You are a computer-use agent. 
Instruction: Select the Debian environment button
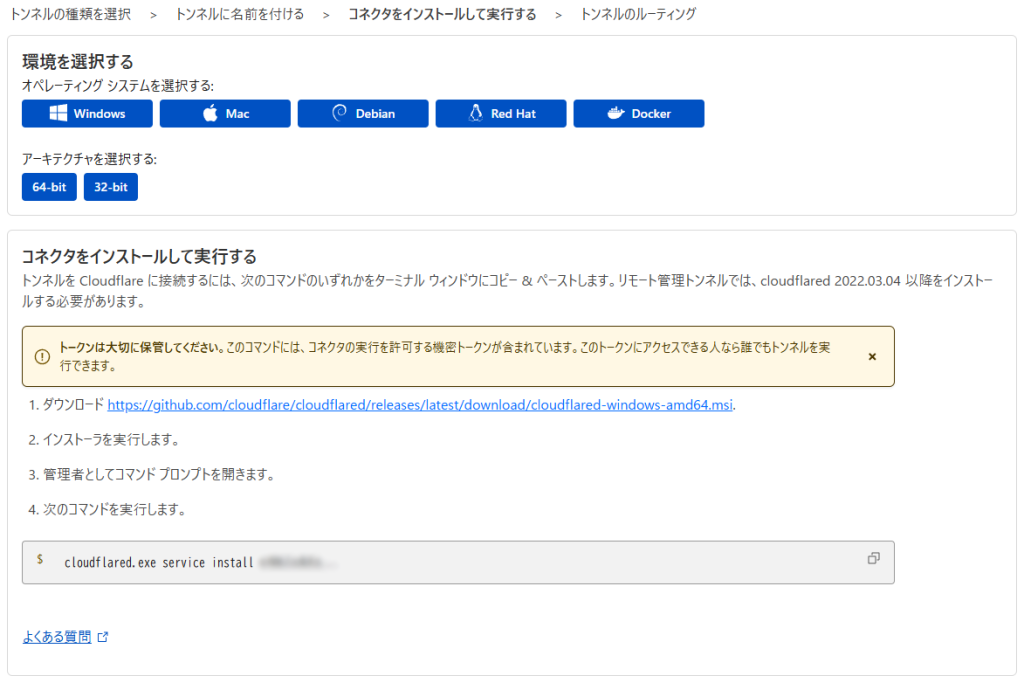363,114
